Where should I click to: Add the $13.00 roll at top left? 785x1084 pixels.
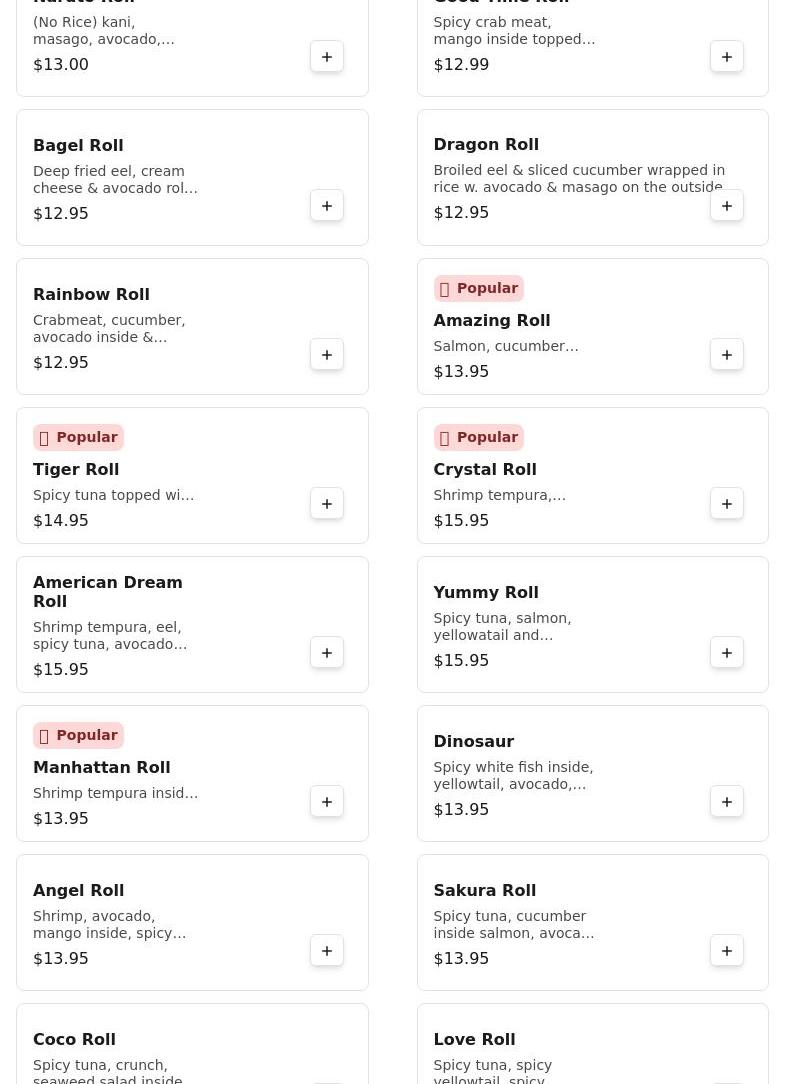327,57
